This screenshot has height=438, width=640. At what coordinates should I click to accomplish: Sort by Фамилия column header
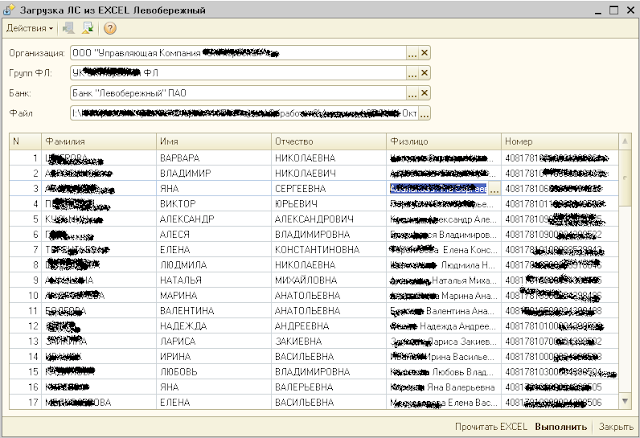pos(99,142)
